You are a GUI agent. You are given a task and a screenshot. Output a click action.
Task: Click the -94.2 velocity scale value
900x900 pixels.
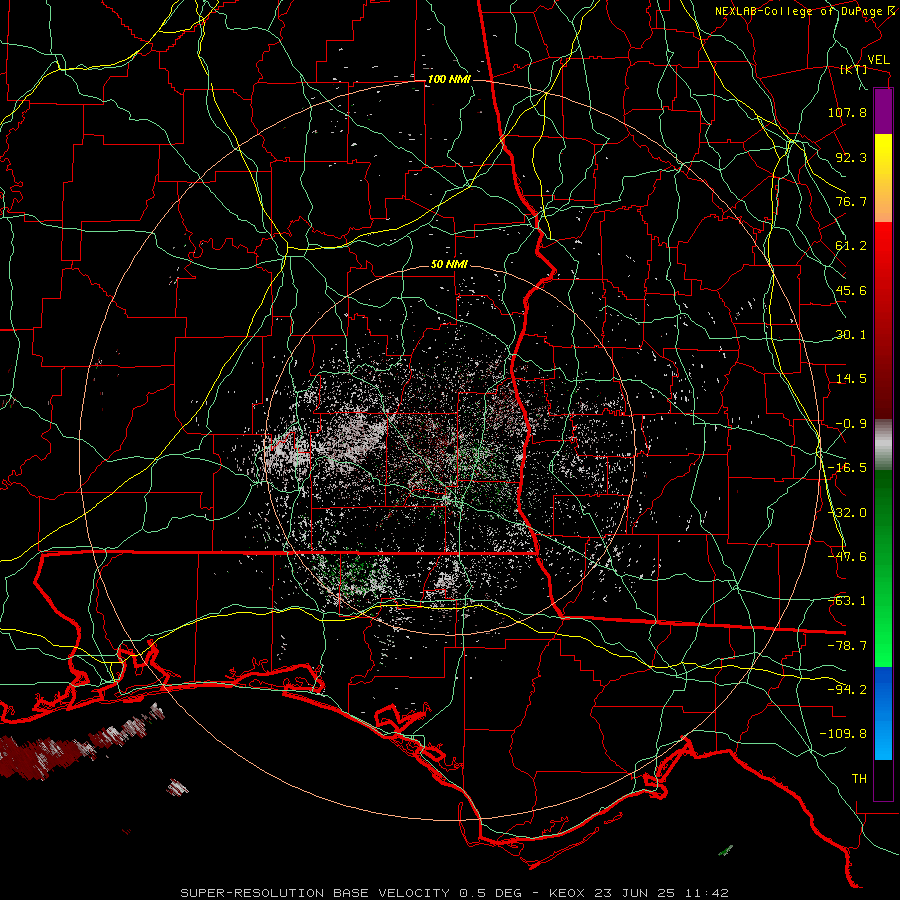click(847, 690)
